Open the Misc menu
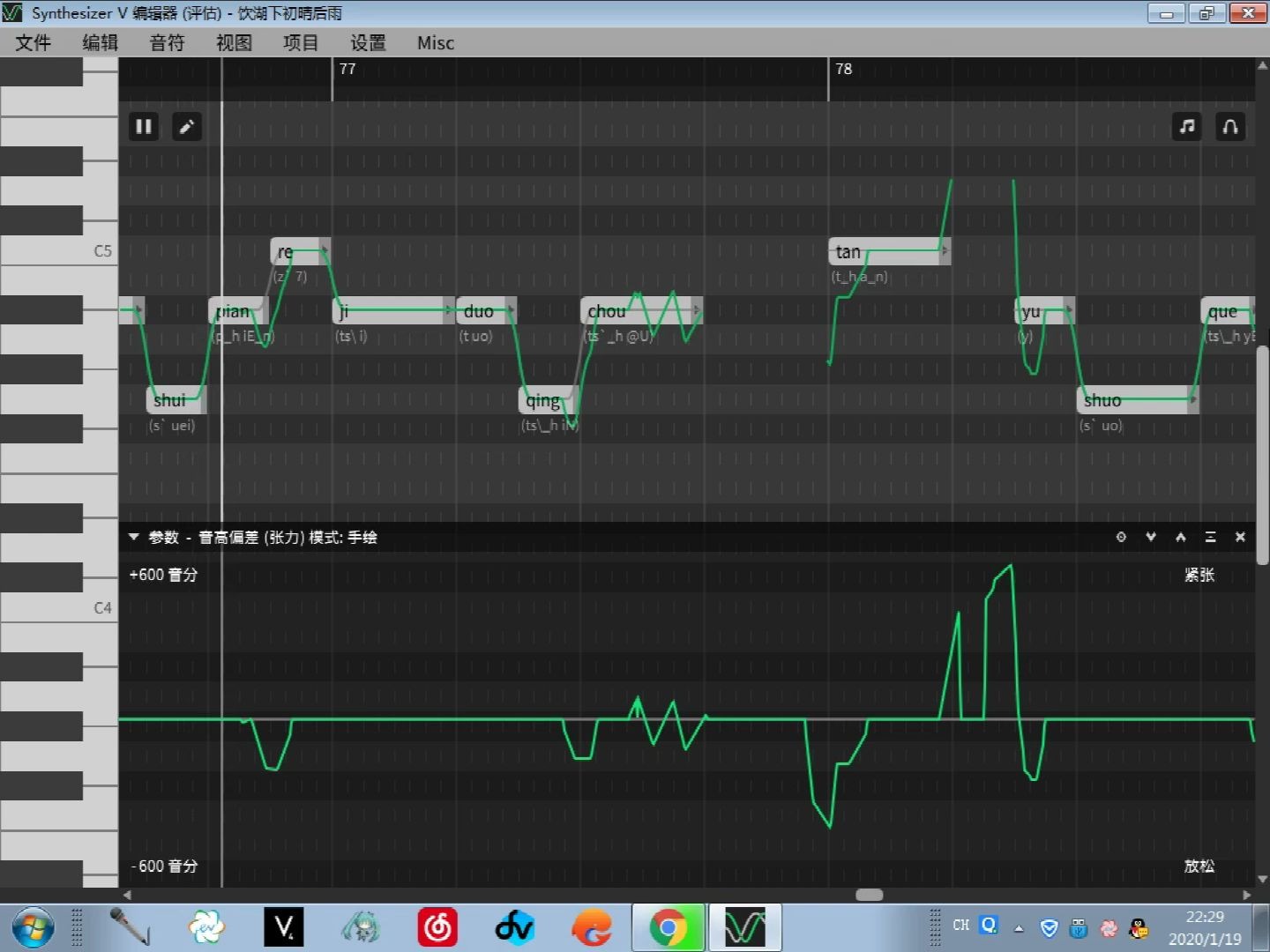Screen dimensions: 1270x952 (x=436, y=42)
